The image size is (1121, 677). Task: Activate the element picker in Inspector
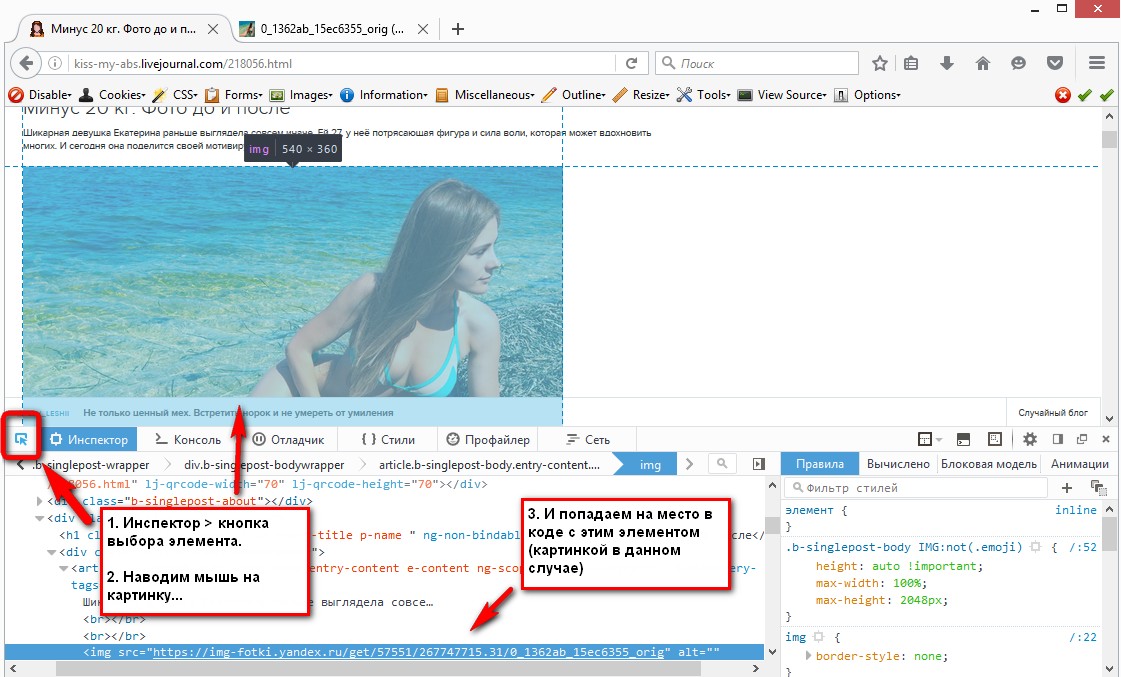click(21, 439)
